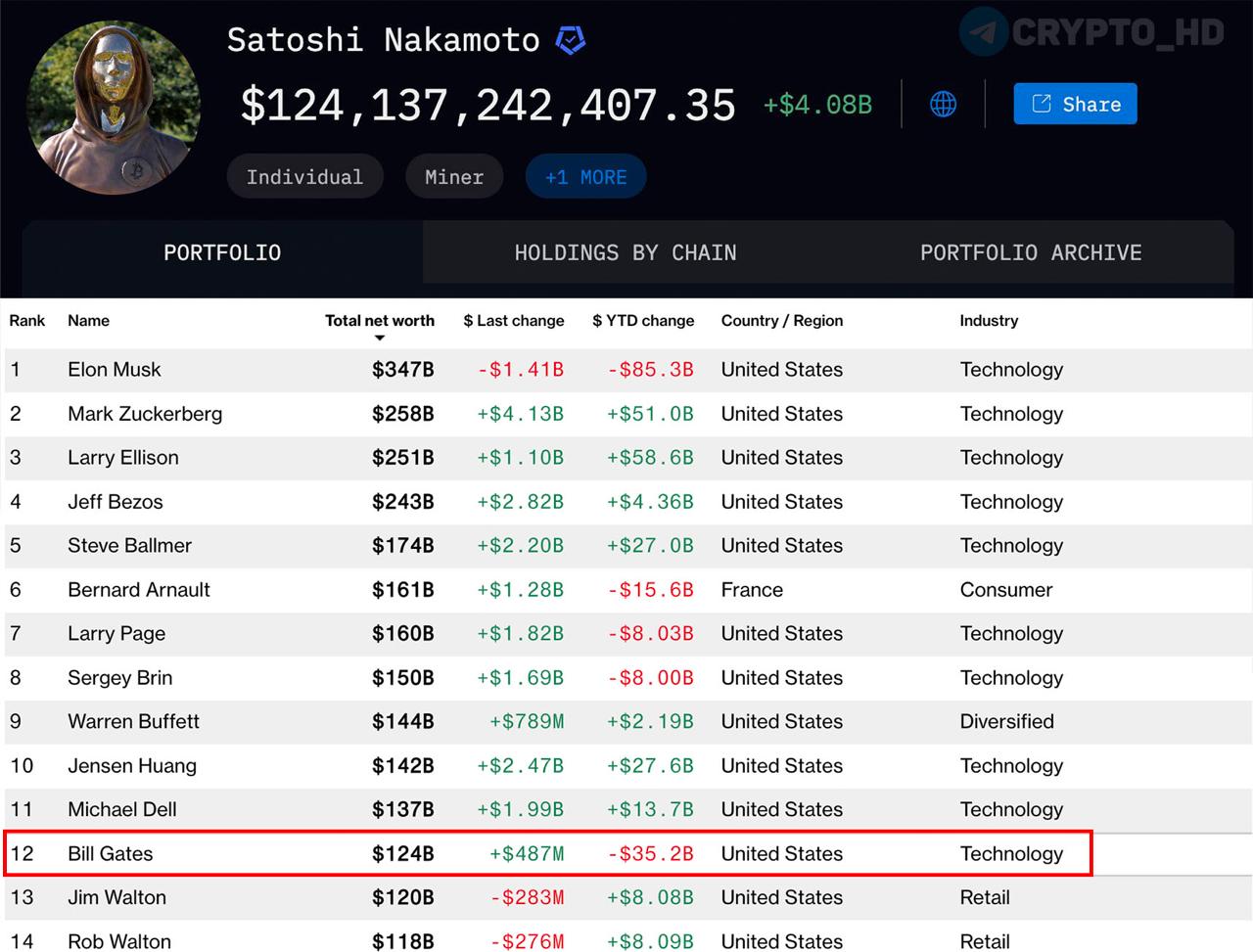
Task: Click Bill Gates's -$35.2B YTD change
Action: [x=651, y=854]
